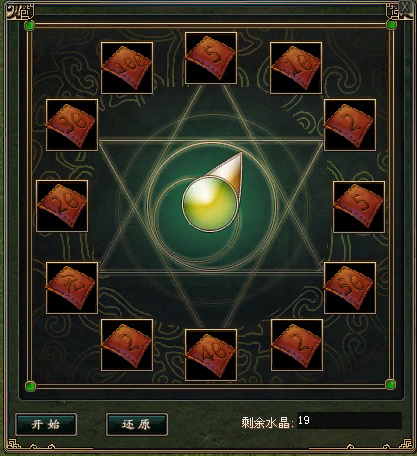Click the 开始 start button
417x456 pixels.
pyautogui.click(x=46, y=425)
